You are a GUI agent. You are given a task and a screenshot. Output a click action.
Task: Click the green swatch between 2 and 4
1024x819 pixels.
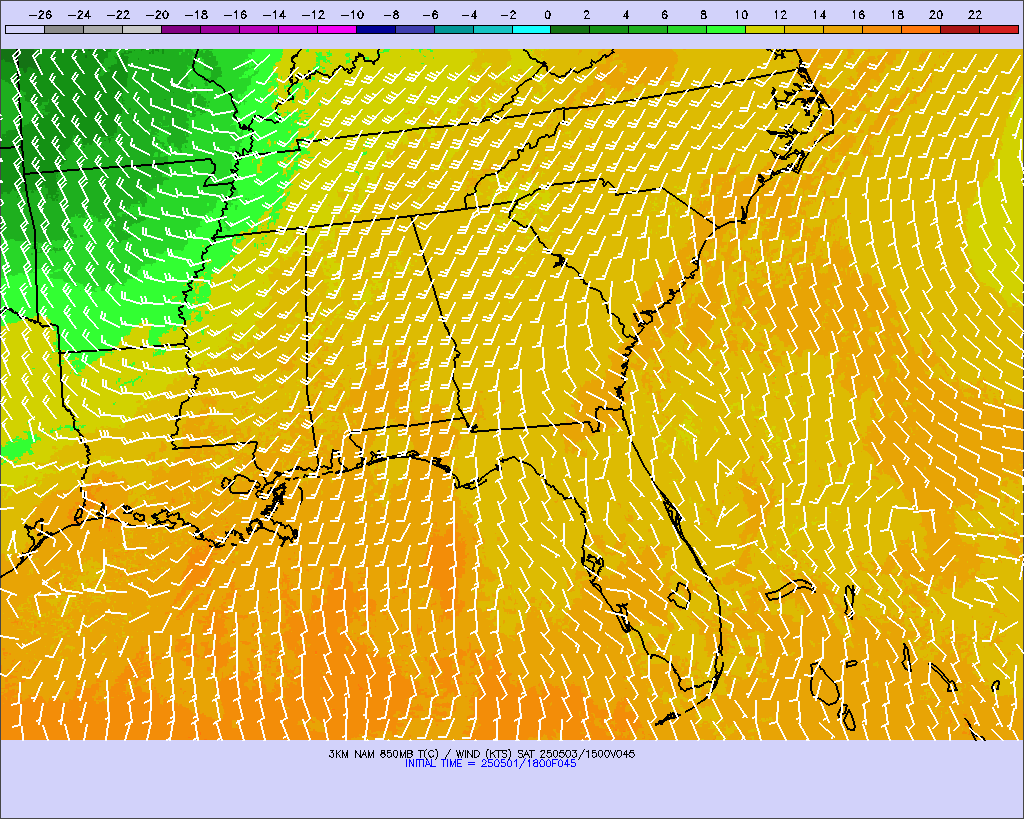pyautogui.click(x=609, y=29)
